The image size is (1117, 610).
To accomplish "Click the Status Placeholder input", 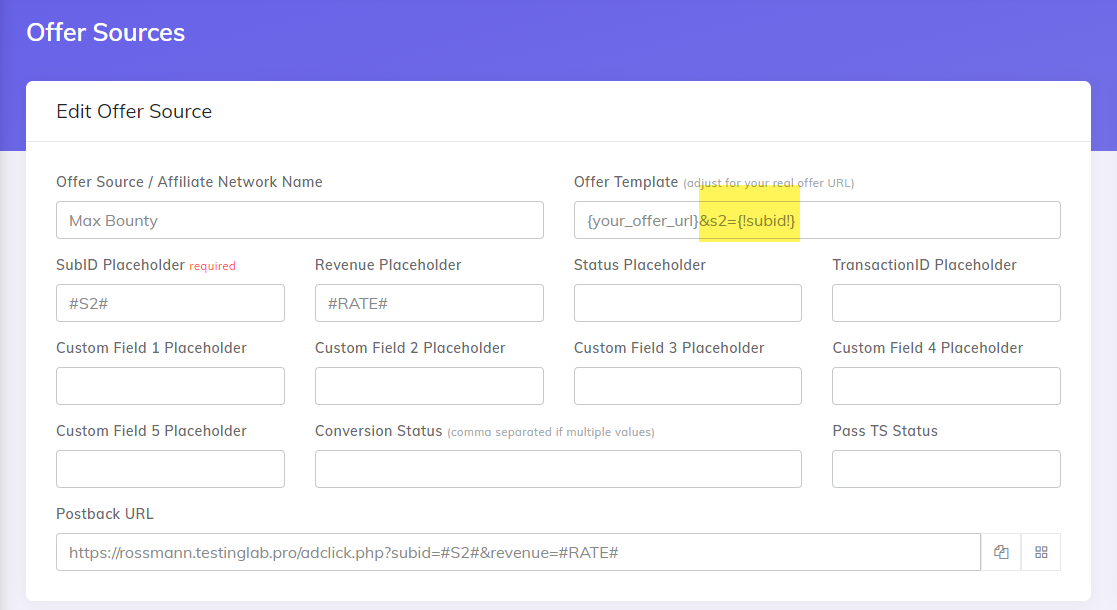I will pyautogui.click(x=687, y=302).
